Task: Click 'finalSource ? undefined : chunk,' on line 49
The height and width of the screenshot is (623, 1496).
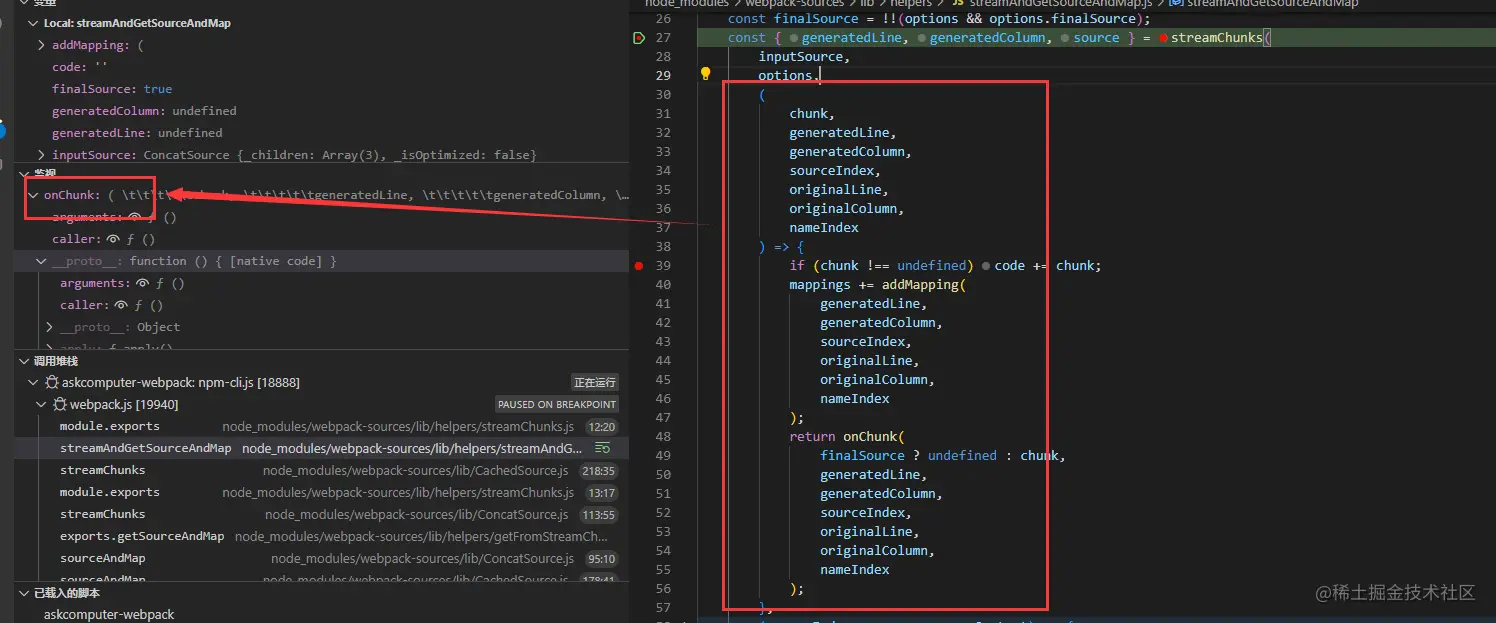Action: [943, 456]
